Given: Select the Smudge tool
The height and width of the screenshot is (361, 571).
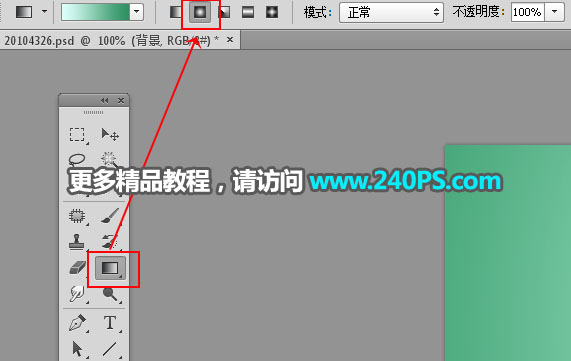Looking at the screenshot, I should 77,294.
